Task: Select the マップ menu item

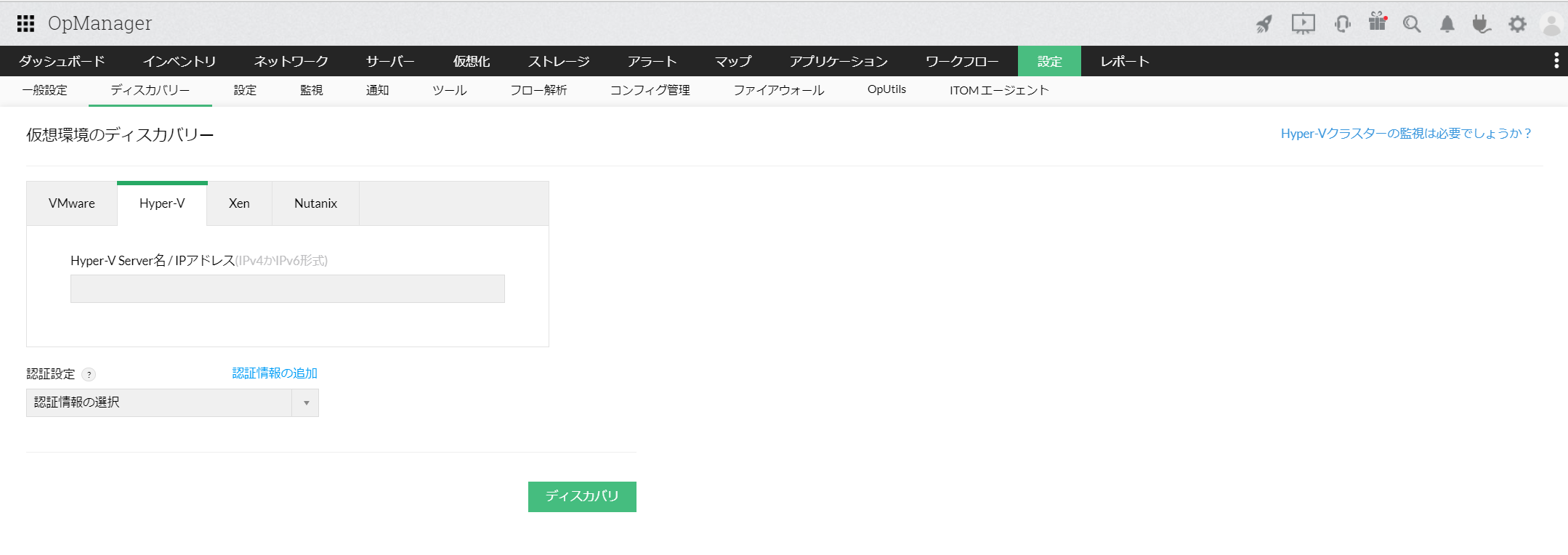Action: 733,61
